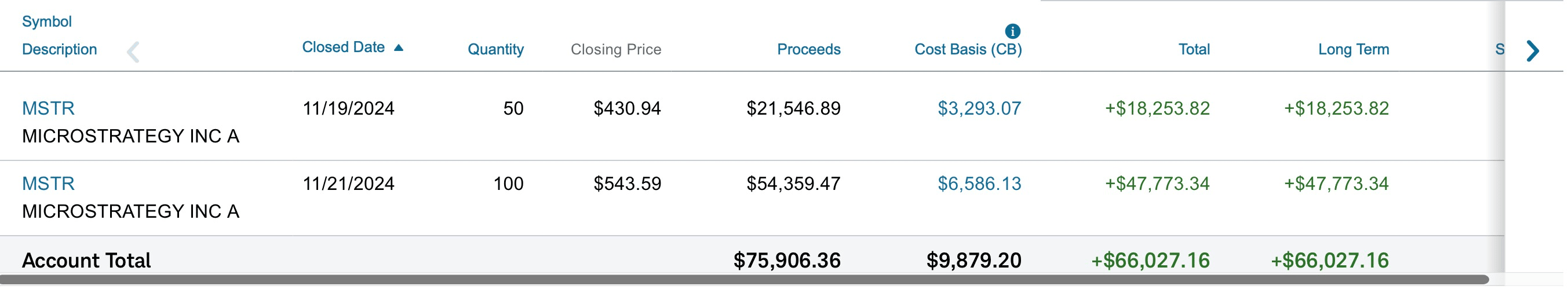View cost basis details for $6,586.13
1568x293 pixels.
point(979,184)
